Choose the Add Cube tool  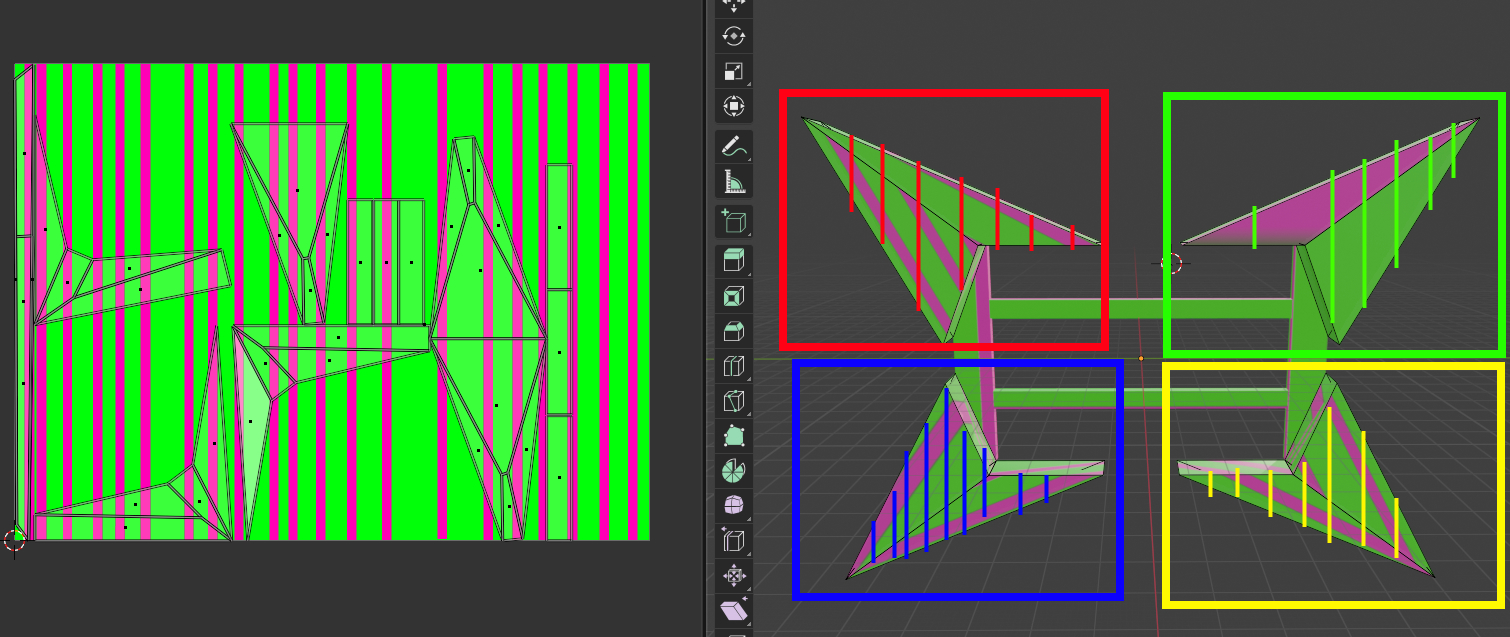(x=733, y=223)
